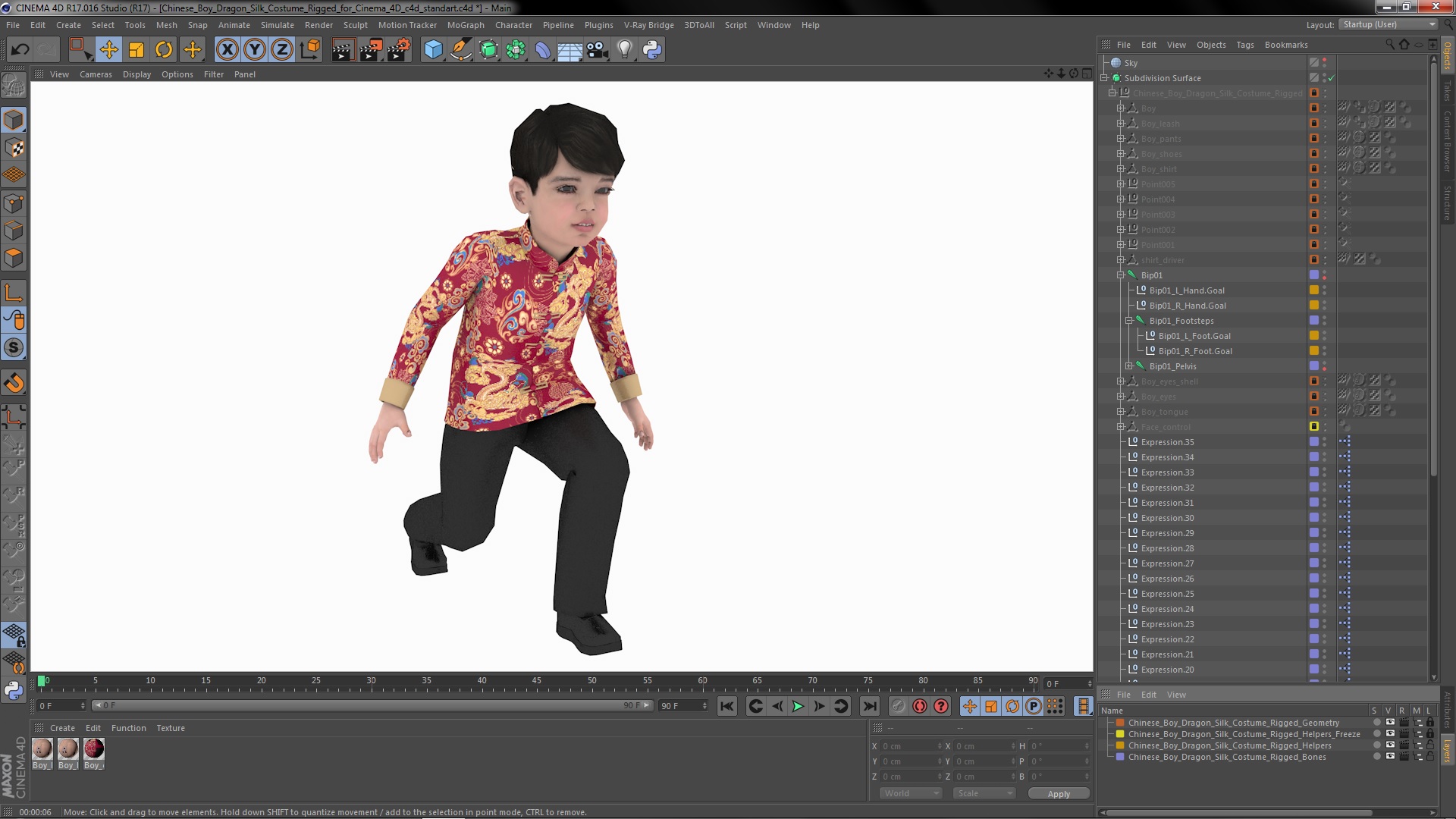1456x819 pixels.
Task: Click the Rigged_Helpers_Freeze layer color swatch
Action: coord(1120,734)
